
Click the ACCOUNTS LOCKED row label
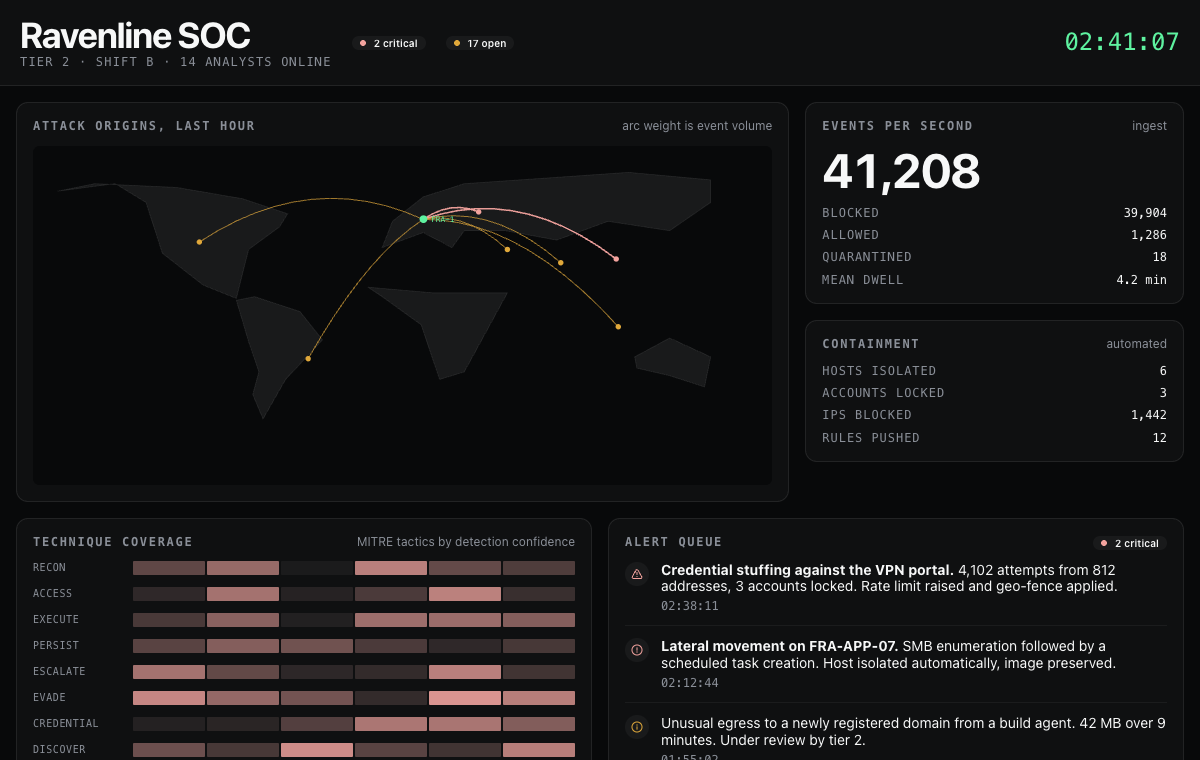[x=883, y=393]
